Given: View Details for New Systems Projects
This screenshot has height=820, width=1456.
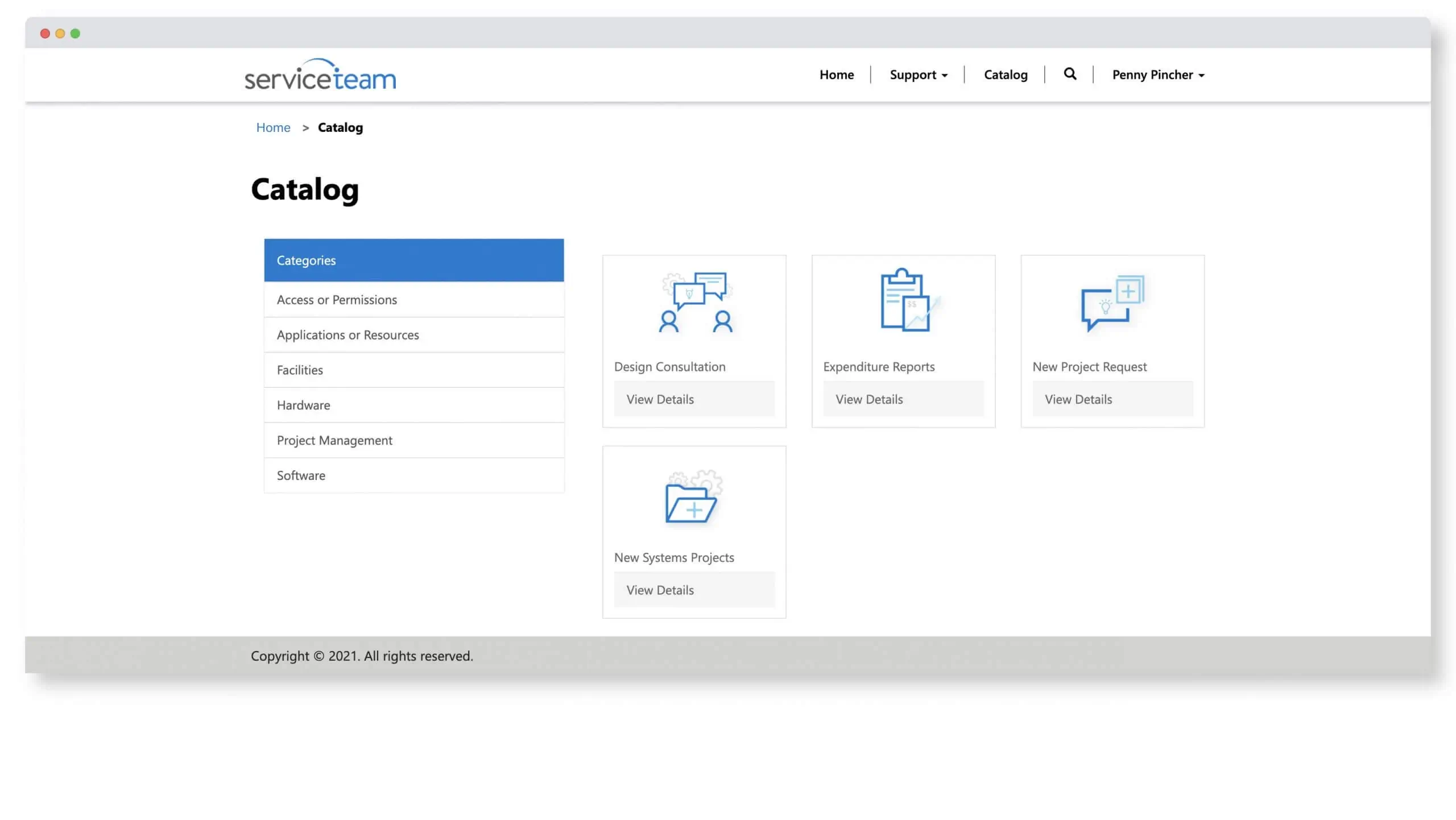Looking at the screenshot, I should point(694,590).
